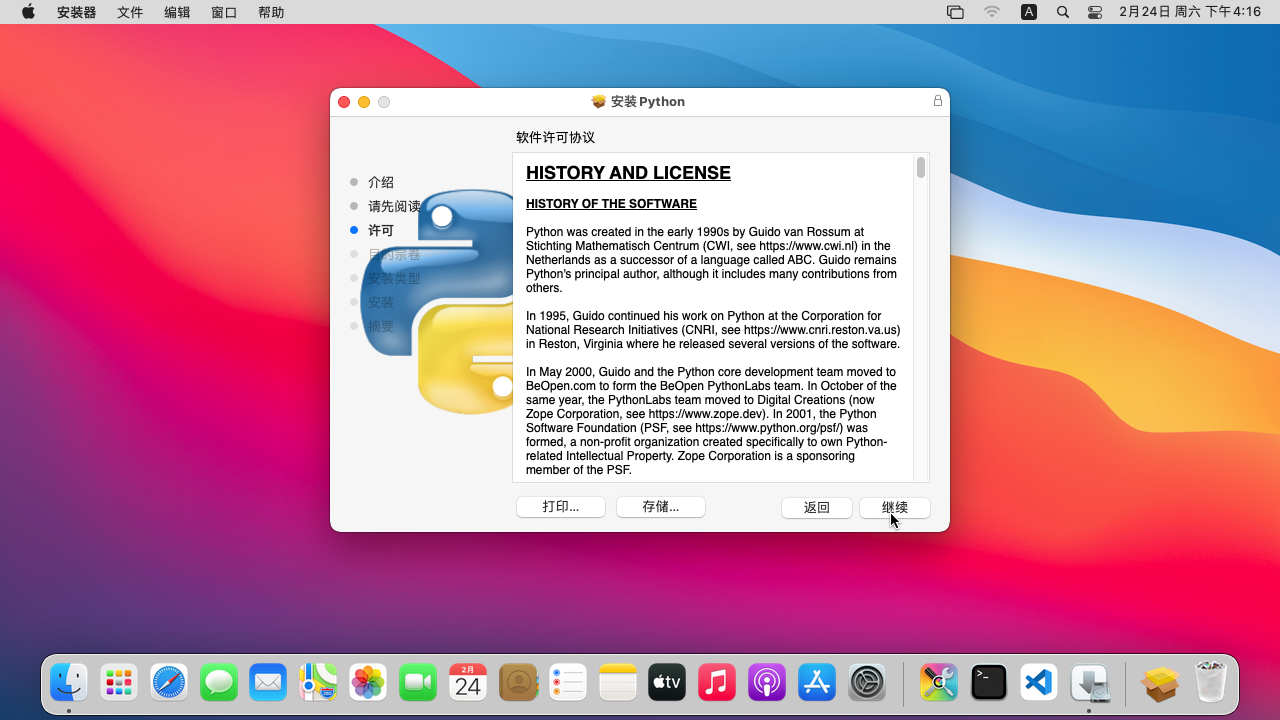Open the package box icon in dock

coord(1161,683)
